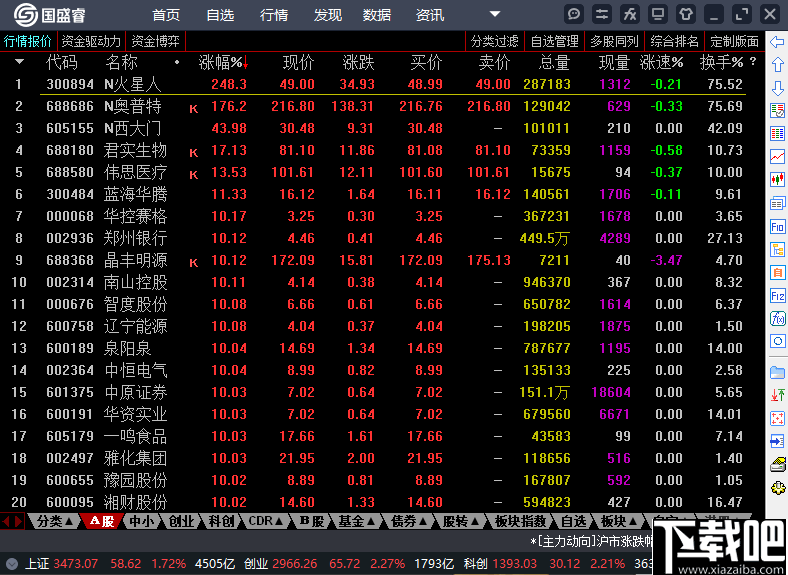Click the blue arrow-to-list import icon
788x575 pixels.
777,441
